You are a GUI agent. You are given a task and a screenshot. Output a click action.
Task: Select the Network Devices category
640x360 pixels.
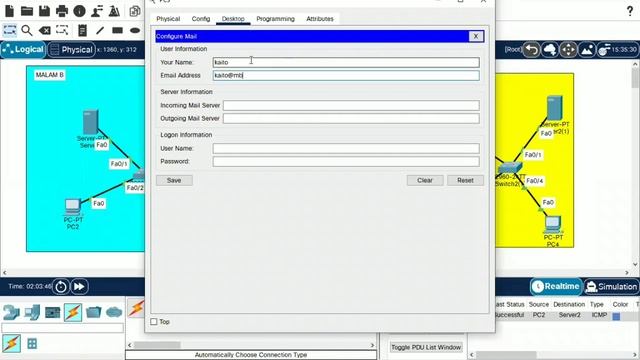pos(11,313)
